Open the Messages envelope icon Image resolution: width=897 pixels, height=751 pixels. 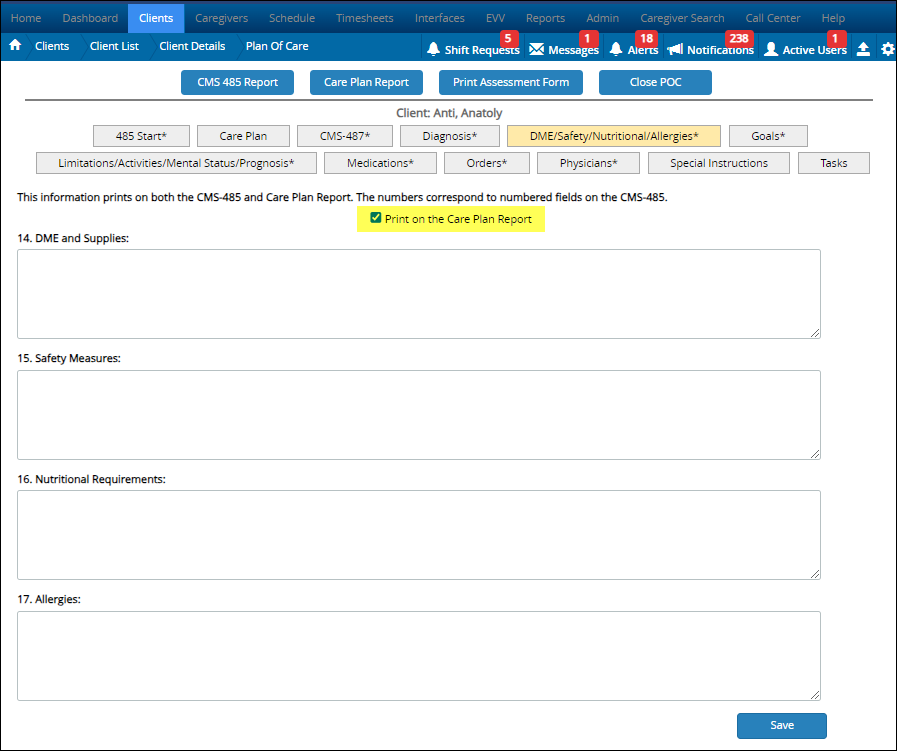[x=537, y=49]
